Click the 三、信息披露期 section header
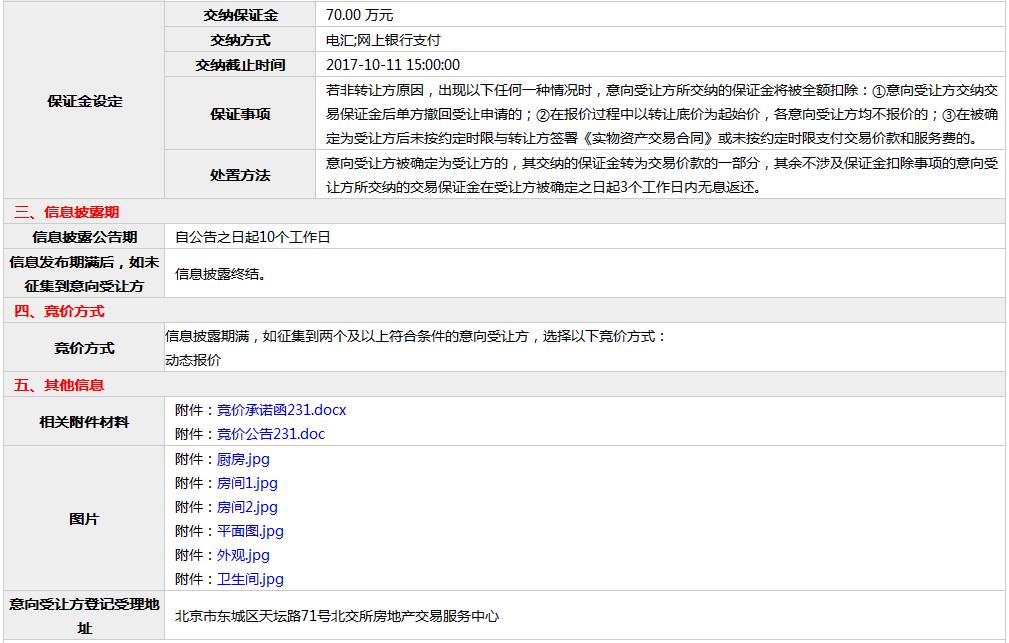1009x643 pixels. tap(67, 212)
